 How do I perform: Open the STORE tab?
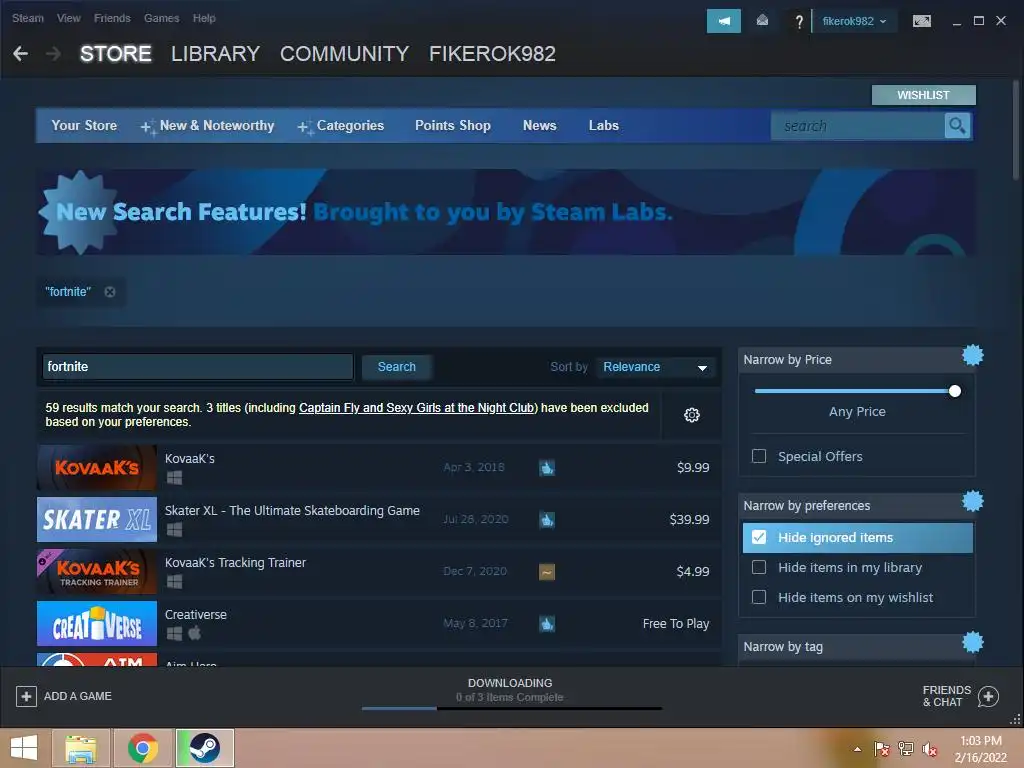(116, 54)
